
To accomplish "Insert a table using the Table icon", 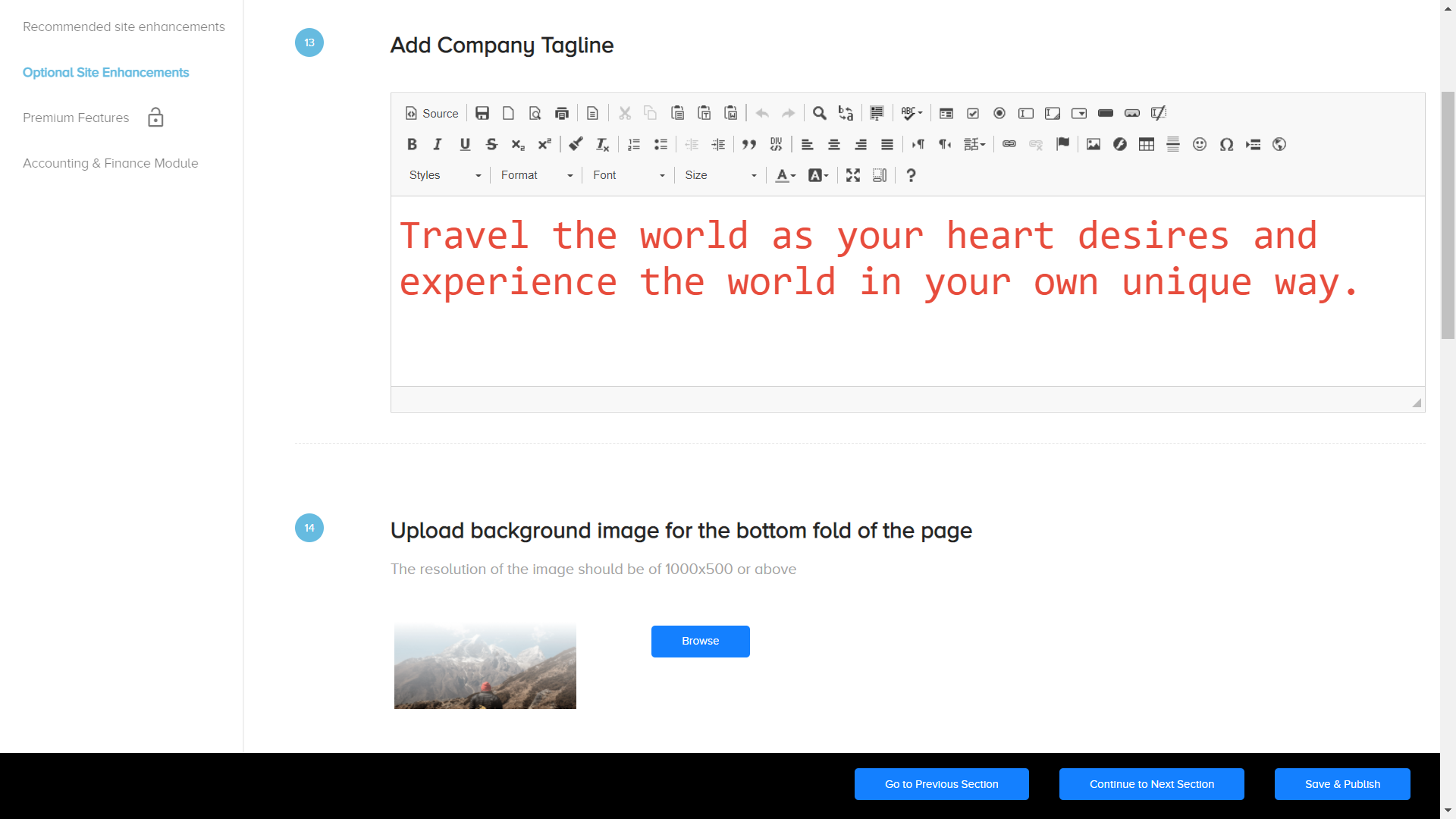I will (x=1146, y=145).
